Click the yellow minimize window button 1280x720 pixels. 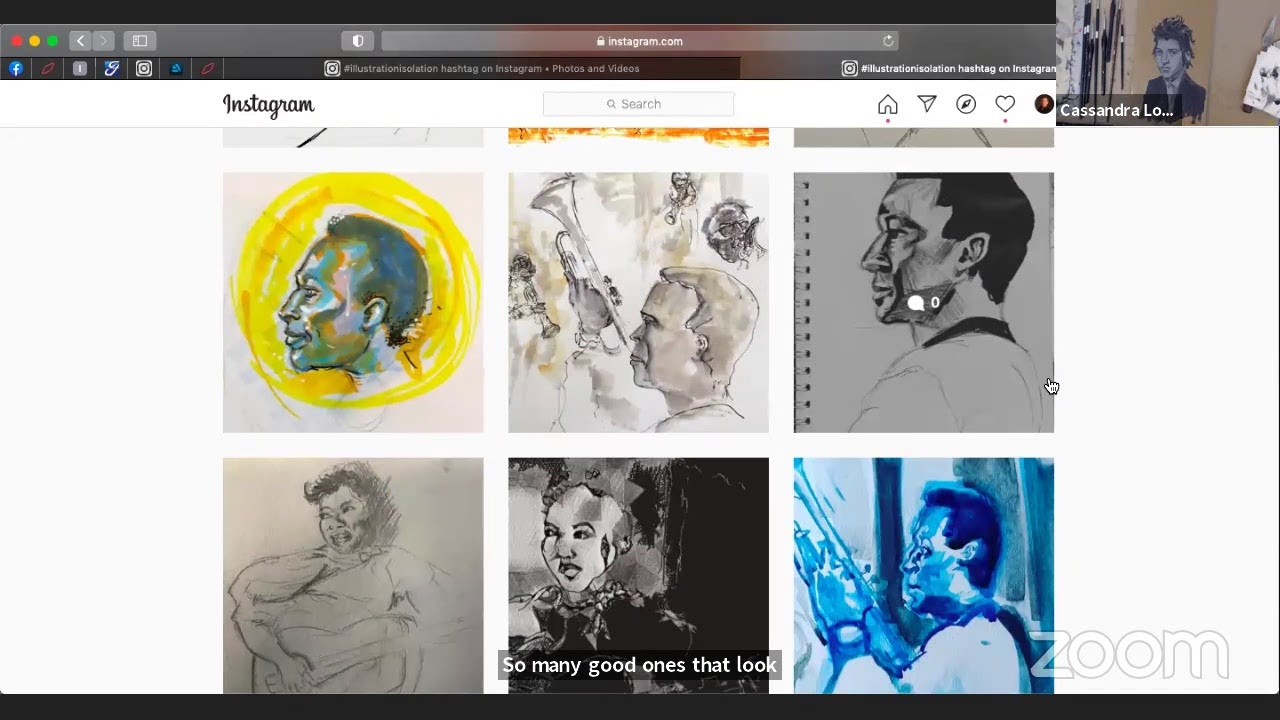(34, 41)
